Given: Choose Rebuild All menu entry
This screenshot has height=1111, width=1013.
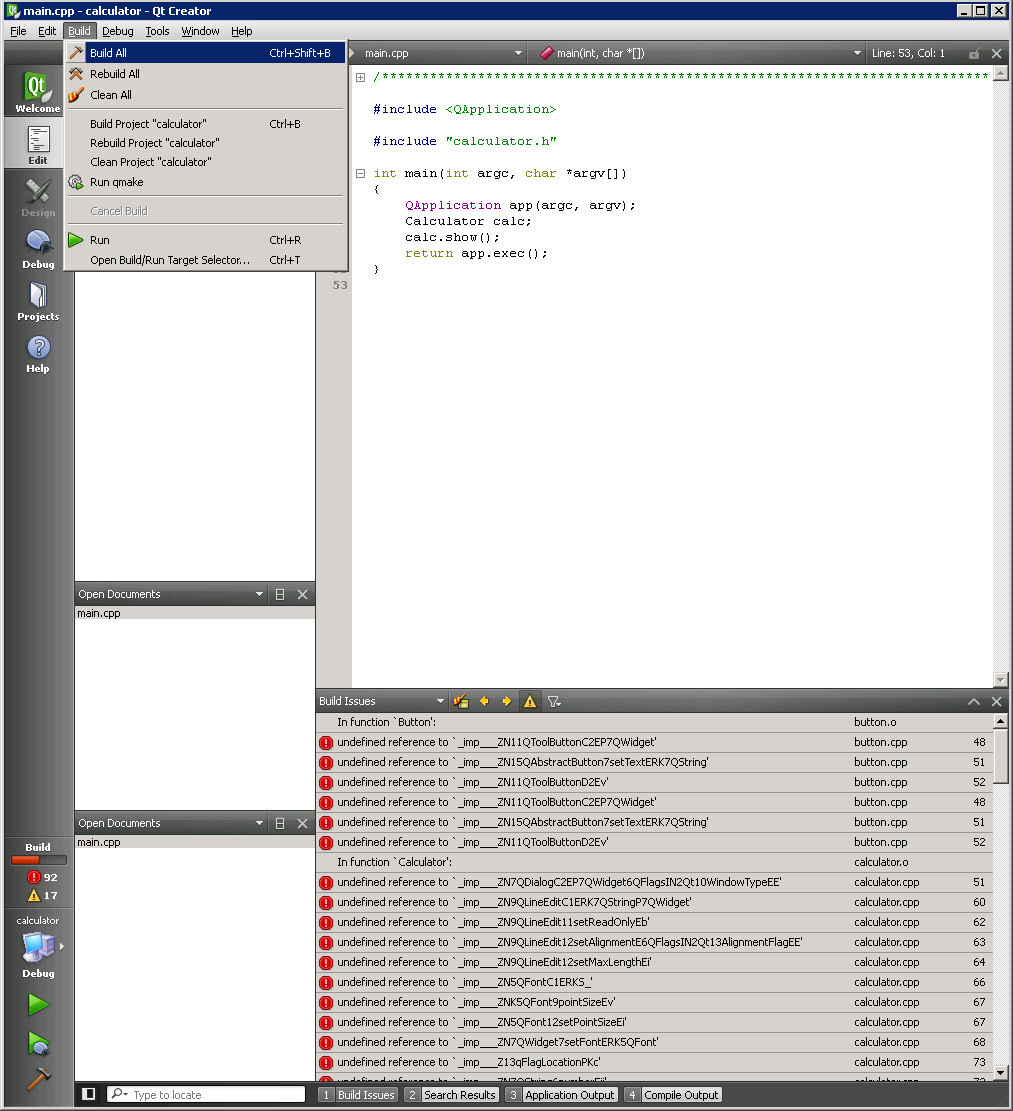Looking at the screenshot, I should click(x=206, y=74).
